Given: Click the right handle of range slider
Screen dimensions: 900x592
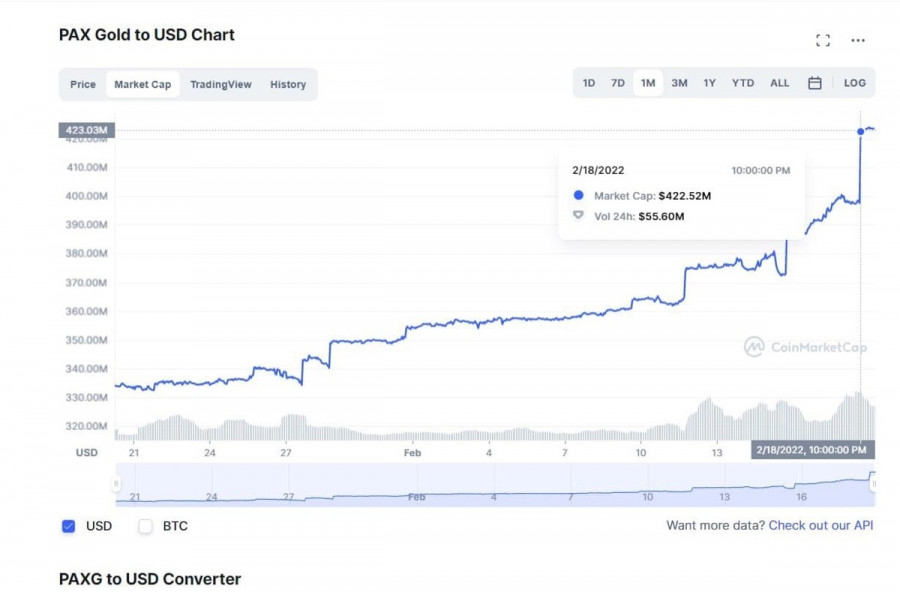Looking at the screenshot, I should coord(873,484).
